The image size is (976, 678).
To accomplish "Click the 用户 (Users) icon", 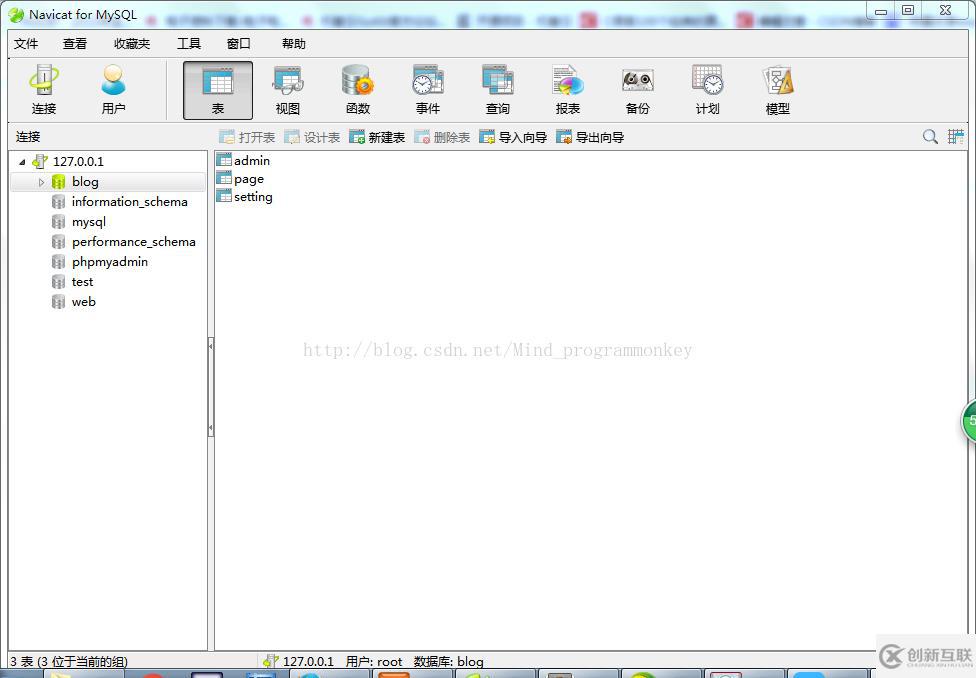I will [x=112, y=88].
